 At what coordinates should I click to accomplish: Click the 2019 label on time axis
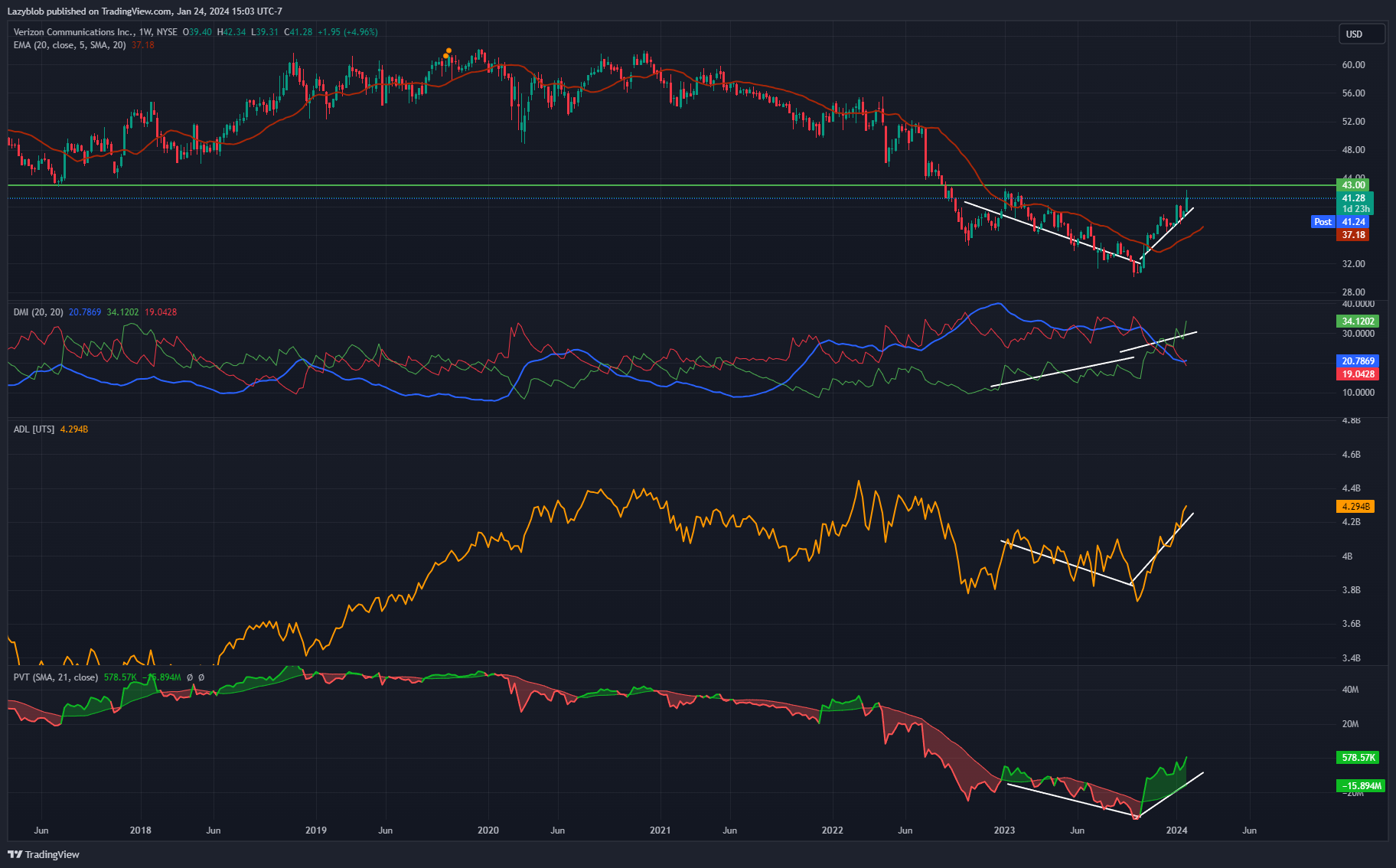pos(316,830)
